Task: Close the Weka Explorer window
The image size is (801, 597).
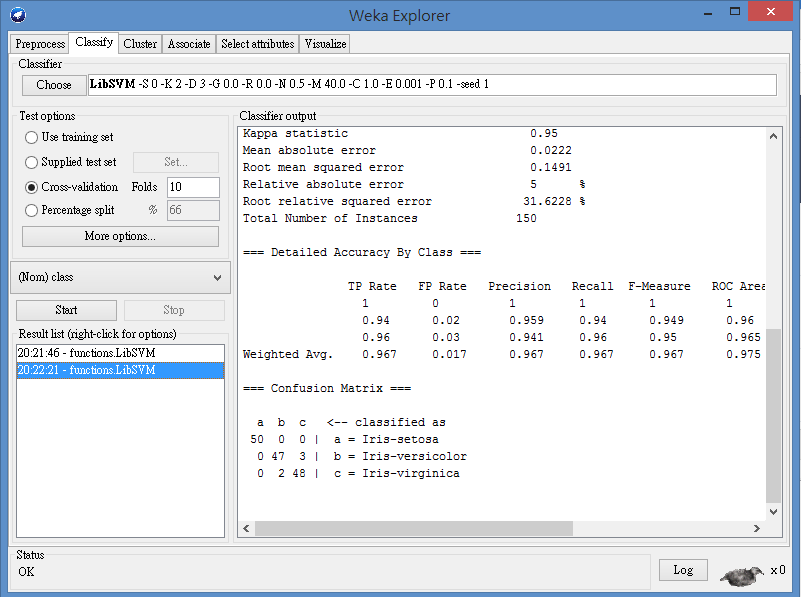Action: (x=770, y=11)
